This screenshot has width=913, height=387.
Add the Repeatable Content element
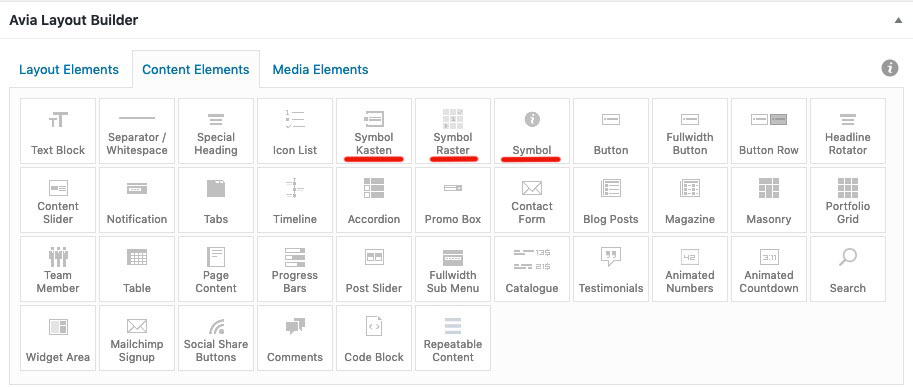(x=453, y=338)
